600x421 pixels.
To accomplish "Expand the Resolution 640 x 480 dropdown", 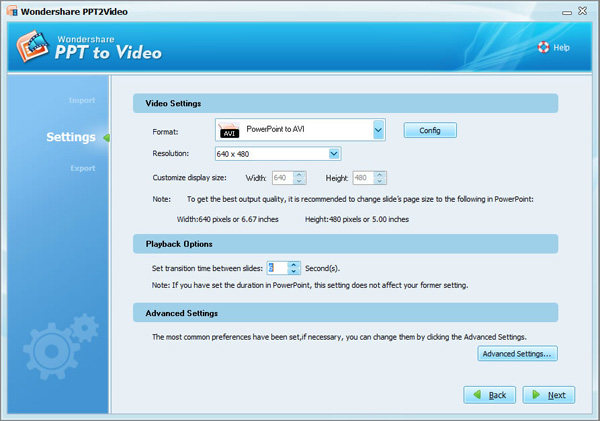I will pyautogui.click(x=334, y=154).
